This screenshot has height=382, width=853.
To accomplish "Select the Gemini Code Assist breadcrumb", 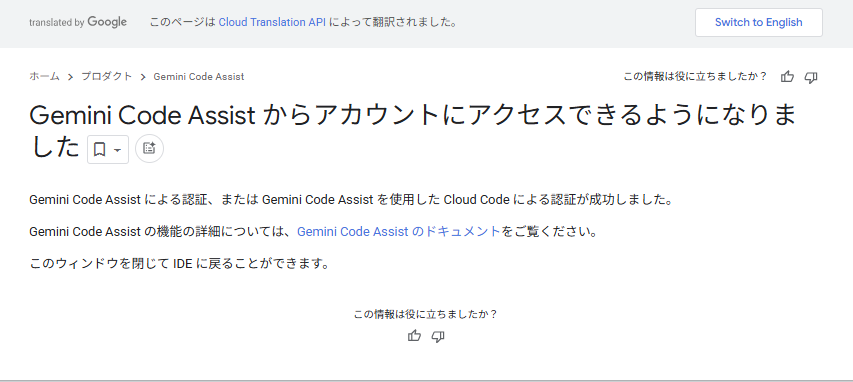I will [199, 77].
